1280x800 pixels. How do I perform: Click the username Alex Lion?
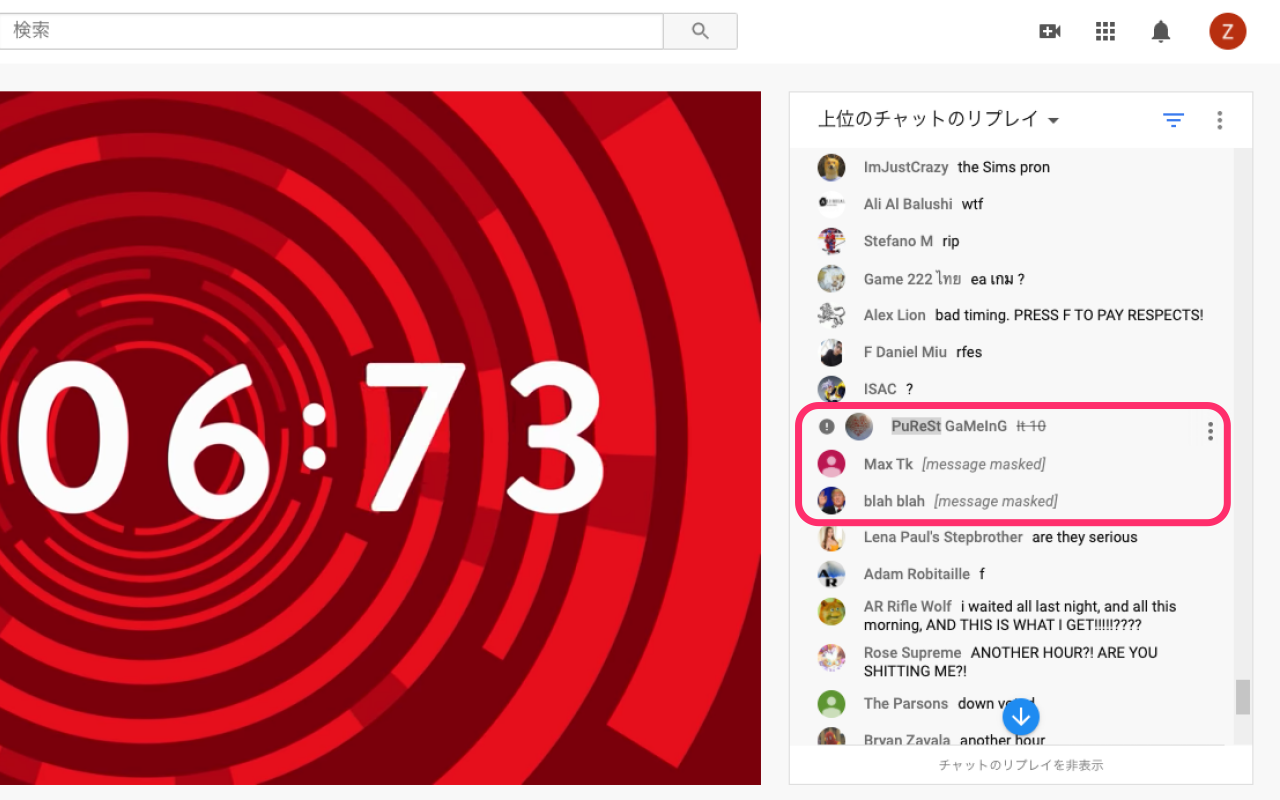click(x=895, y=315)
